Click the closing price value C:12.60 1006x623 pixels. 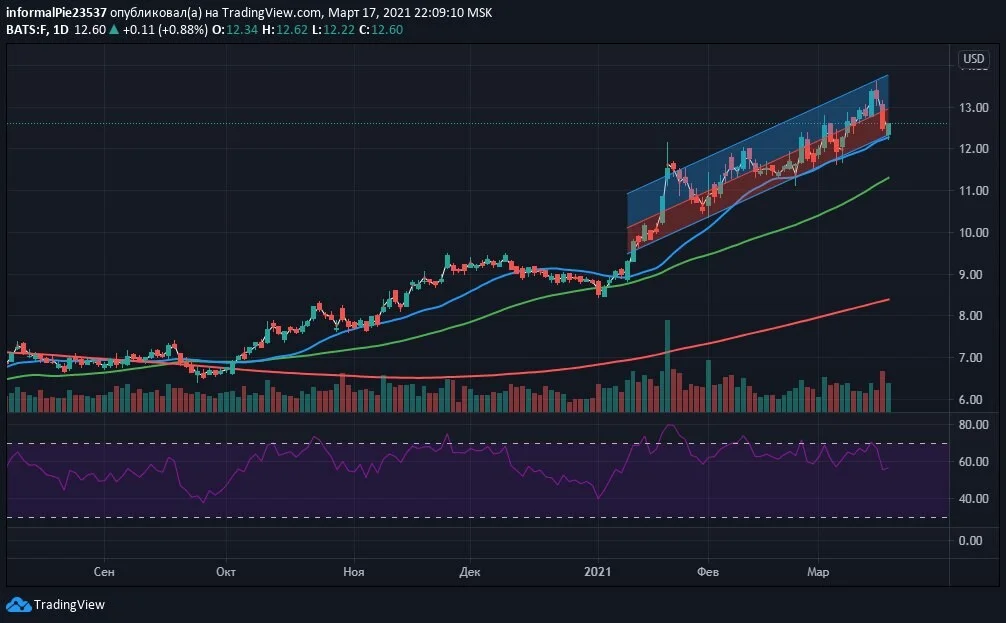[380, 30]
